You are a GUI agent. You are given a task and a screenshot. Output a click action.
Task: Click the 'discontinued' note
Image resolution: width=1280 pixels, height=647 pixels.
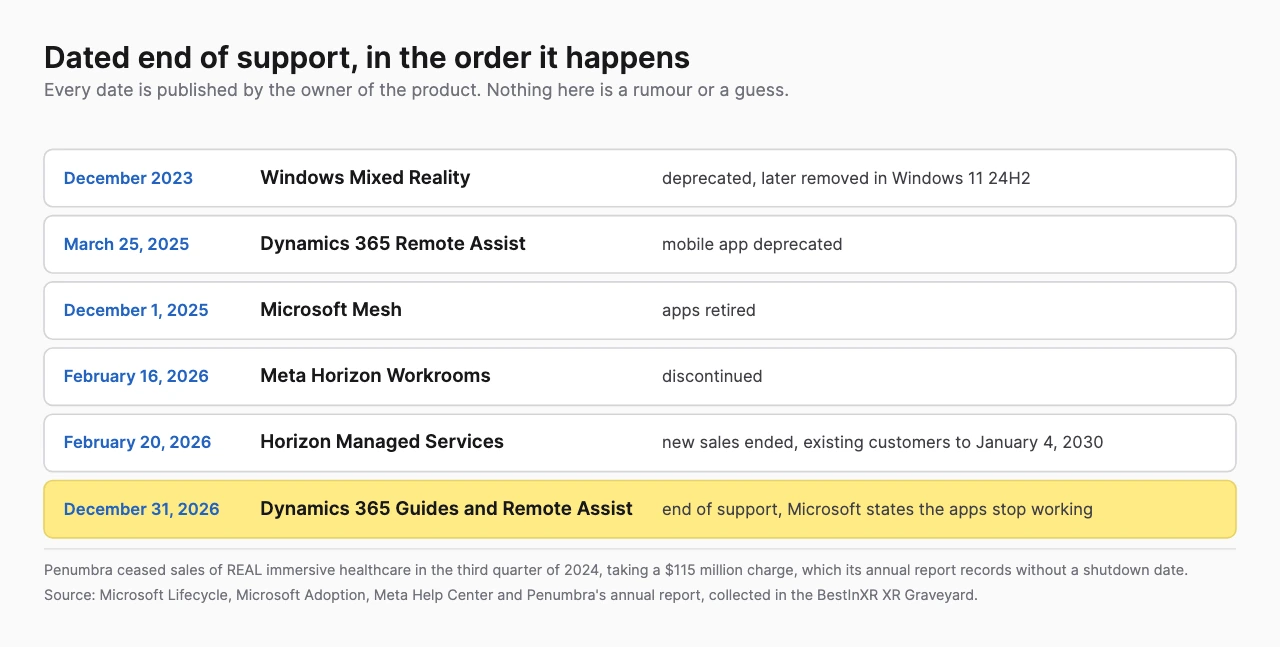(712, 376)
